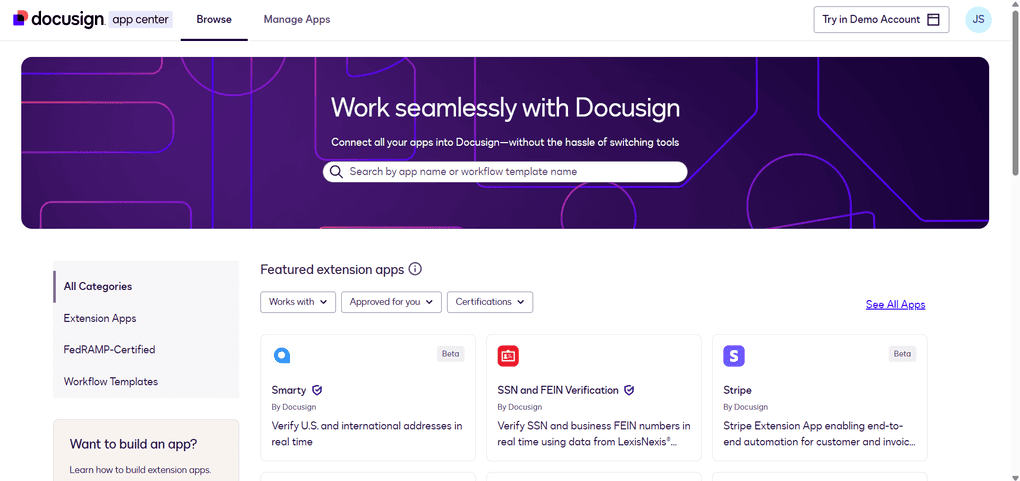This screenshot has width=1020, height=481.
Task: Click 'Stripe Extension App enabling end-to-end' description
Action: pos(820,433)
